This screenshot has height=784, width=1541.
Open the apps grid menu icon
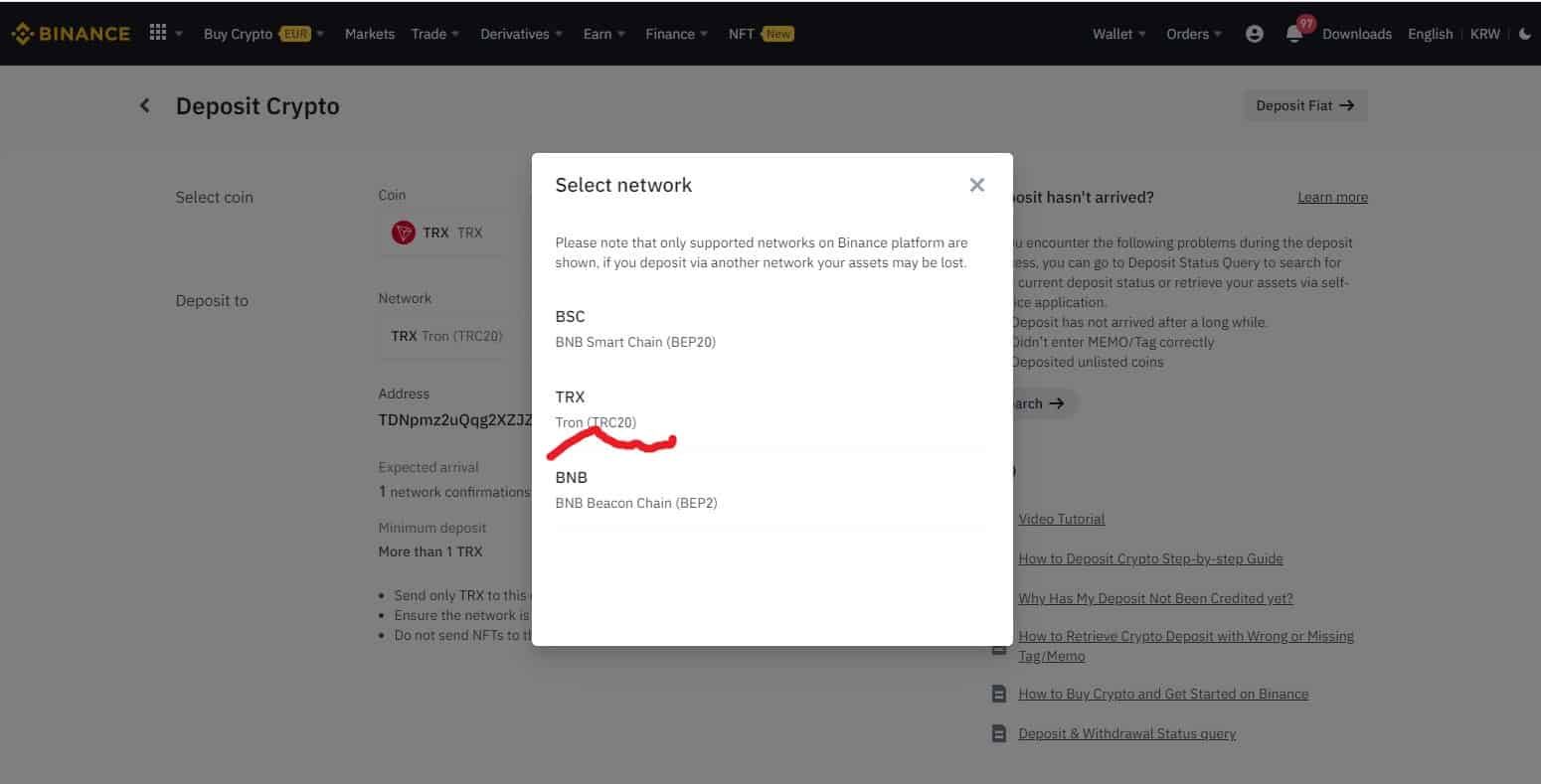pos(157,33)
